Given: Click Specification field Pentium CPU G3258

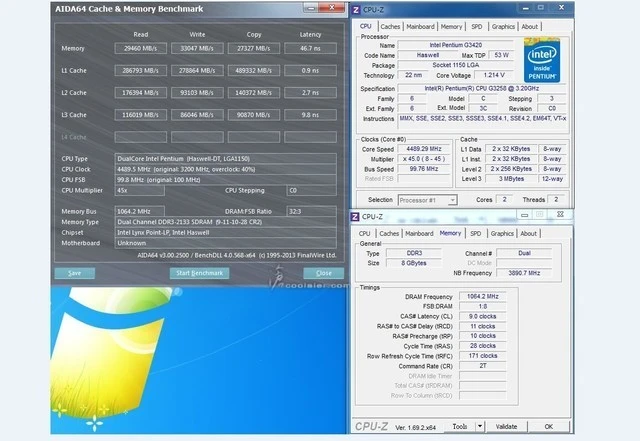Looking at the screenshot, I should (482, 88).
